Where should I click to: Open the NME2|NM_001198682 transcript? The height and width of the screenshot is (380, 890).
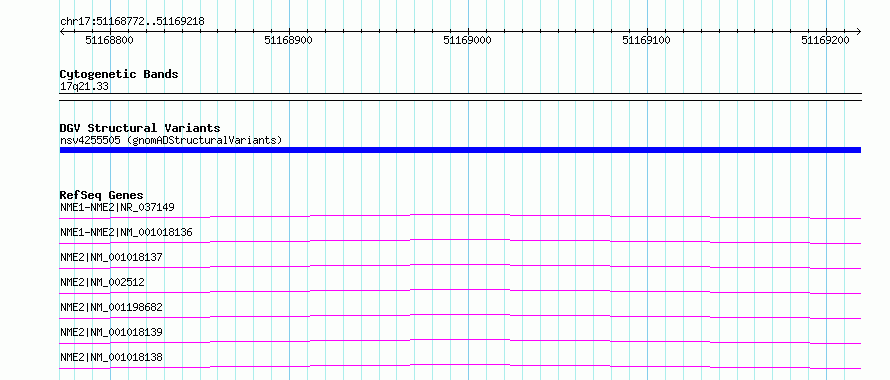tap(111, 307)
